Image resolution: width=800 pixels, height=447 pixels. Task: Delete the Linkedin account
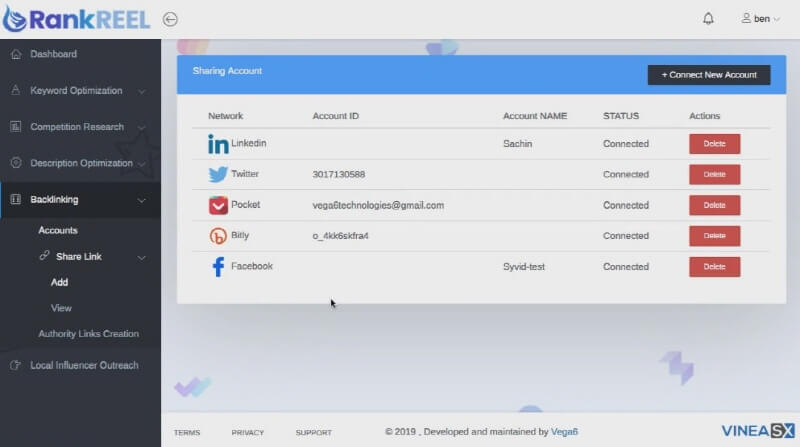(714, 144)
